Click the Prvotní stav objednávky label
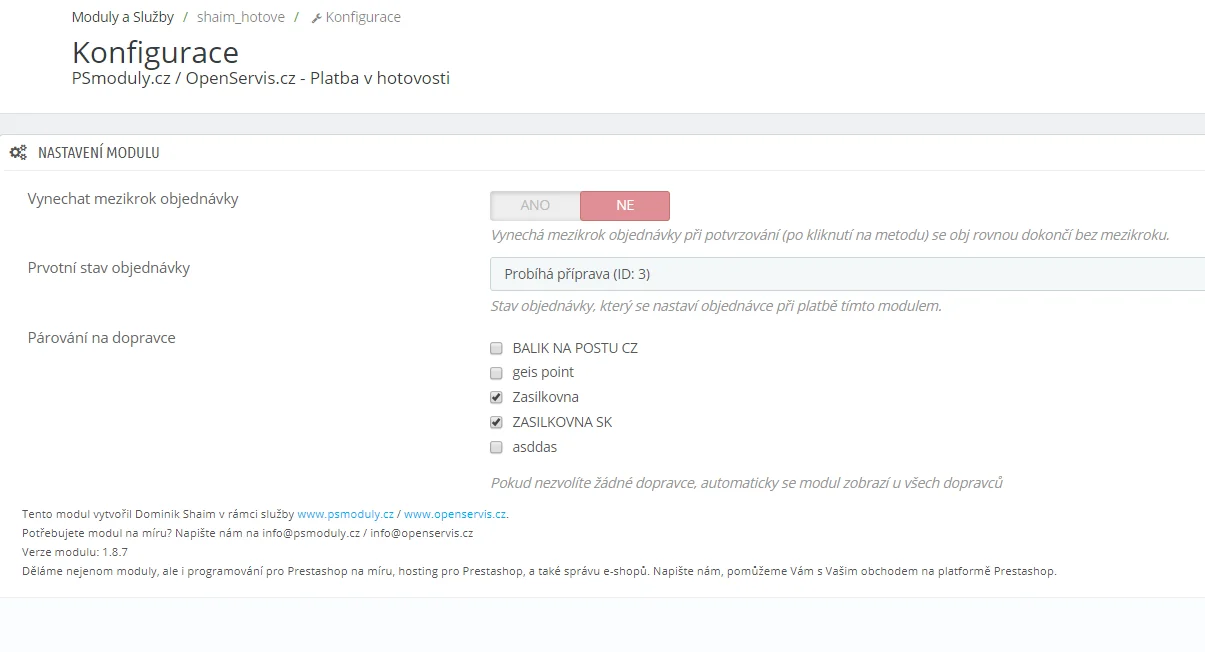 pyautogui.click(x=109, y=268)
